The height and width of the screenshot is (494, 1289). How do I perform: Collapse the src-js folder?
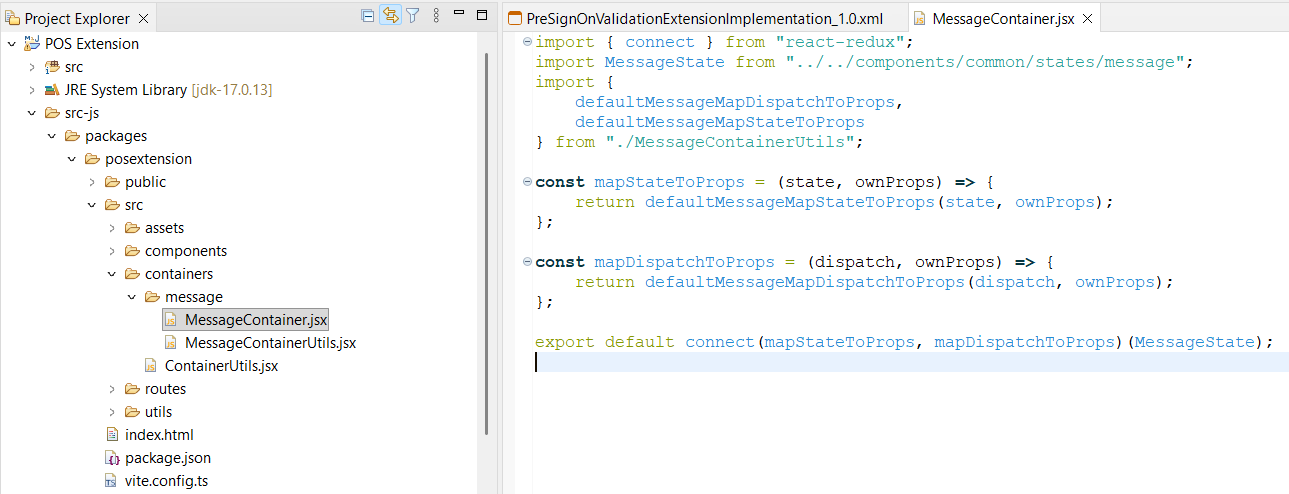31,113
